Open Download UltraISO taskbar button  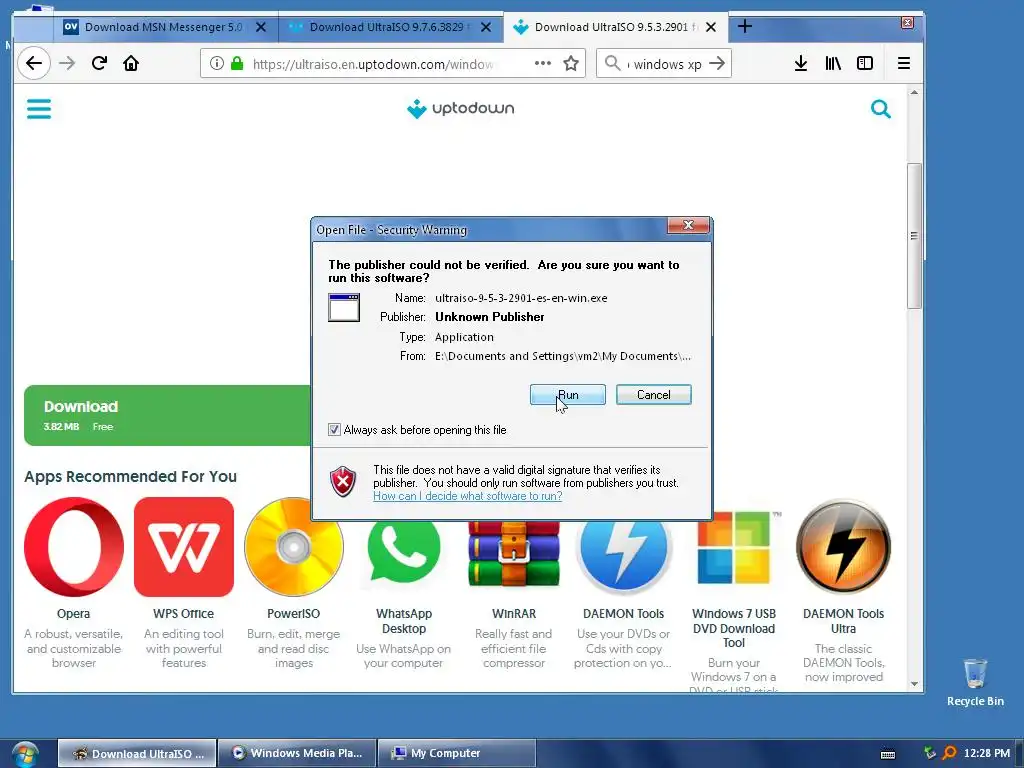(137, 754)
